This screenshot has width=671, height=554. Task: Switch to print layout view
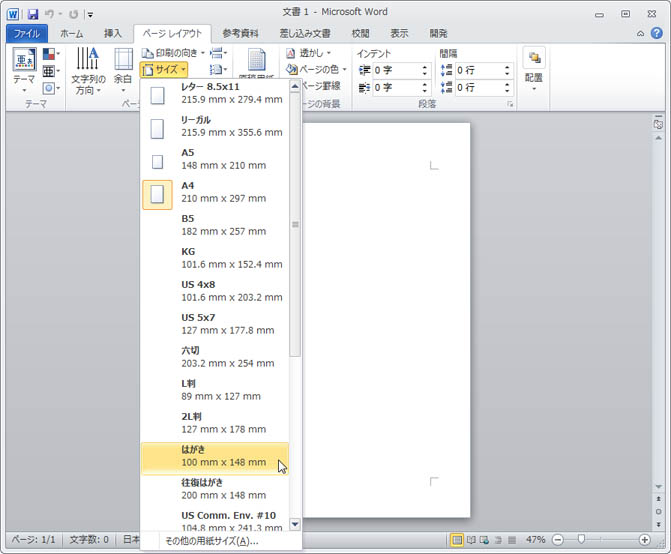[x=457, y=540]
